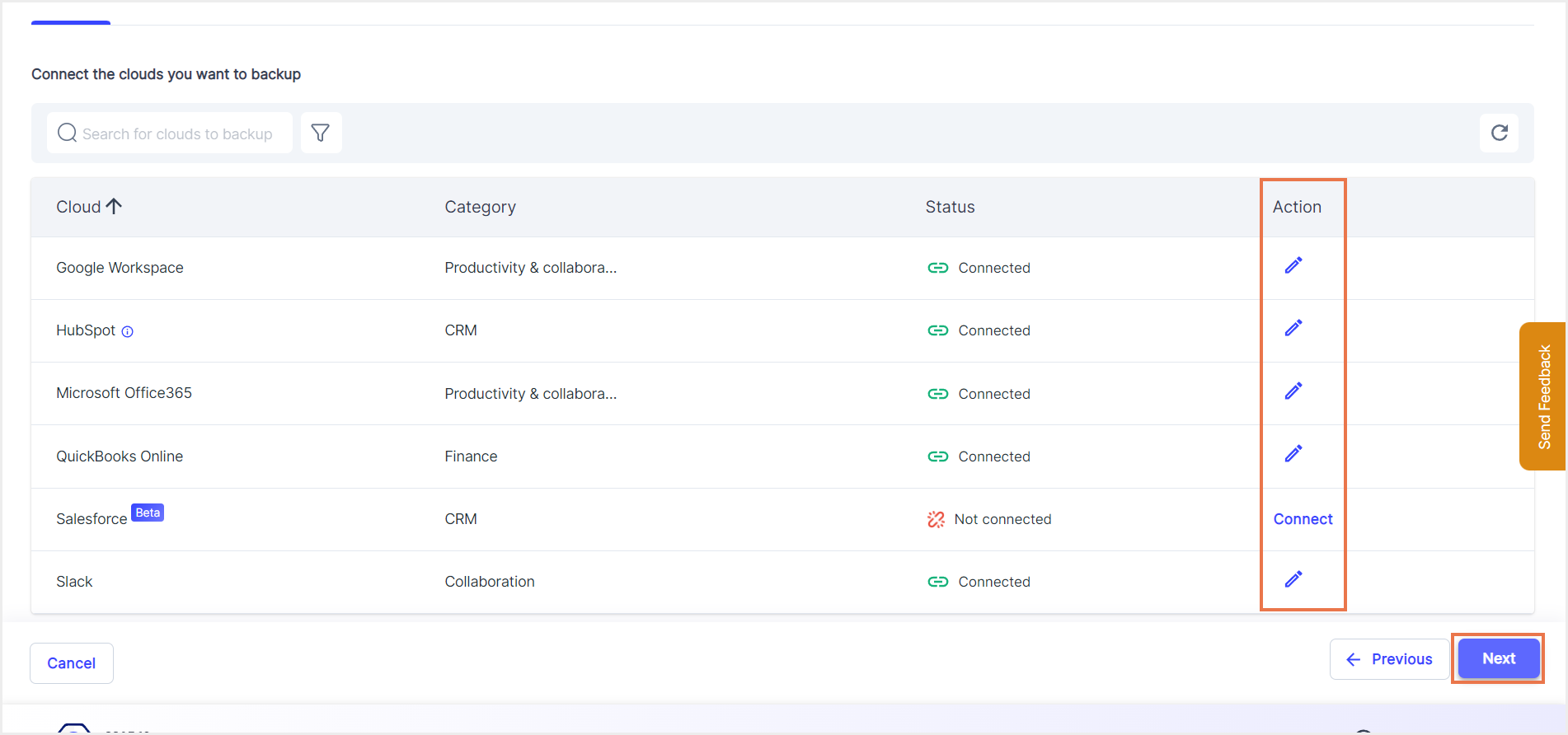Edit the Microsoft Office365 connection

coord(1293,391)
